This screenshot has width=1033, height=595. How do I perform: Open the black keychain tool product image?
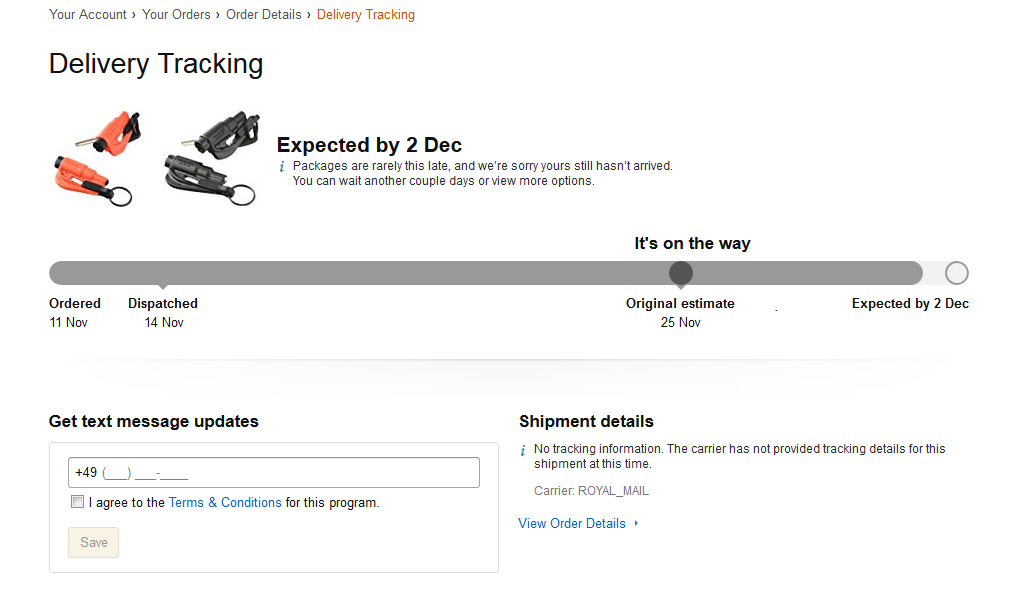211,160
